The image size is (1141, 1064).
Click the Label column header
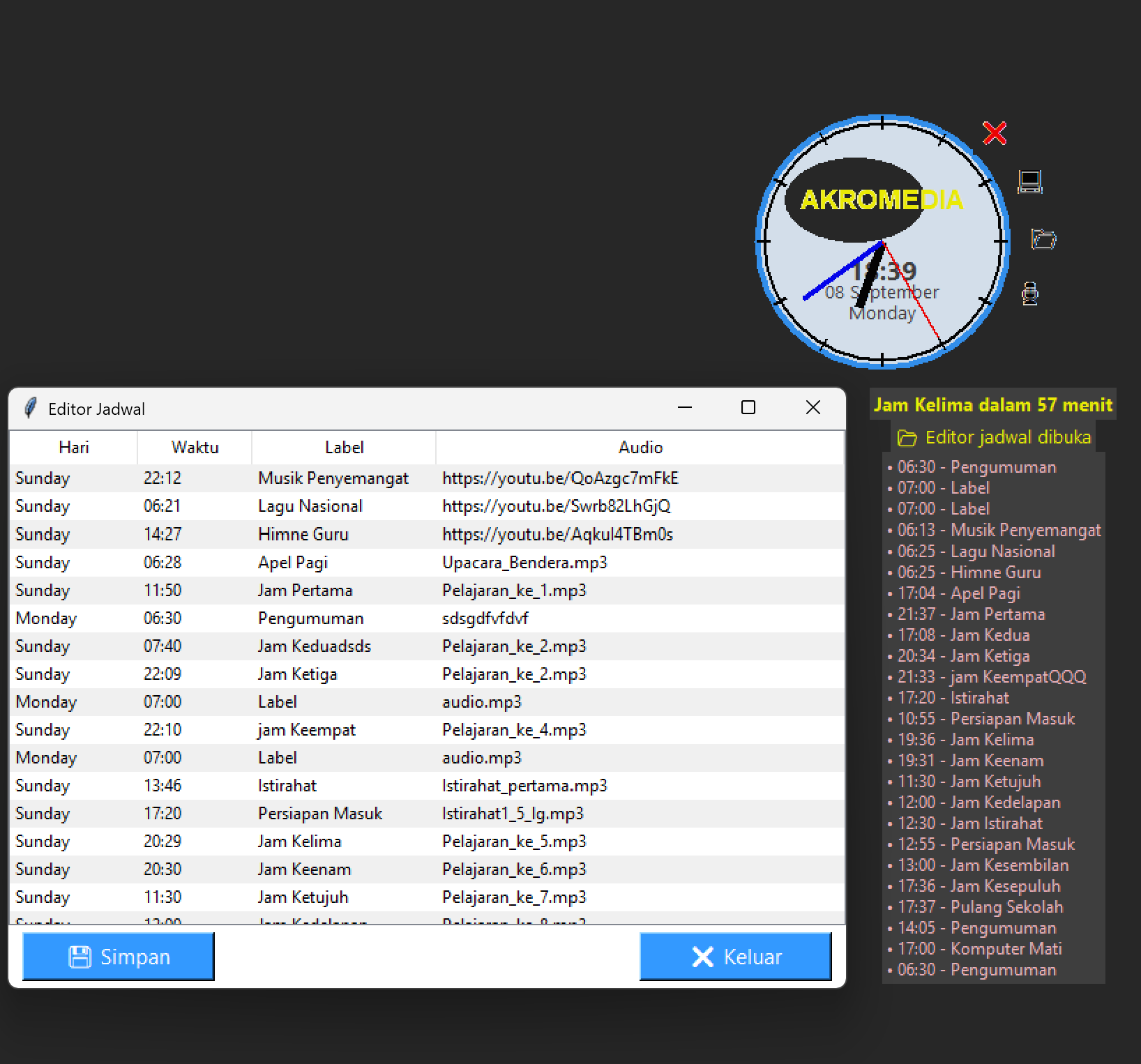tap(344, 448)
